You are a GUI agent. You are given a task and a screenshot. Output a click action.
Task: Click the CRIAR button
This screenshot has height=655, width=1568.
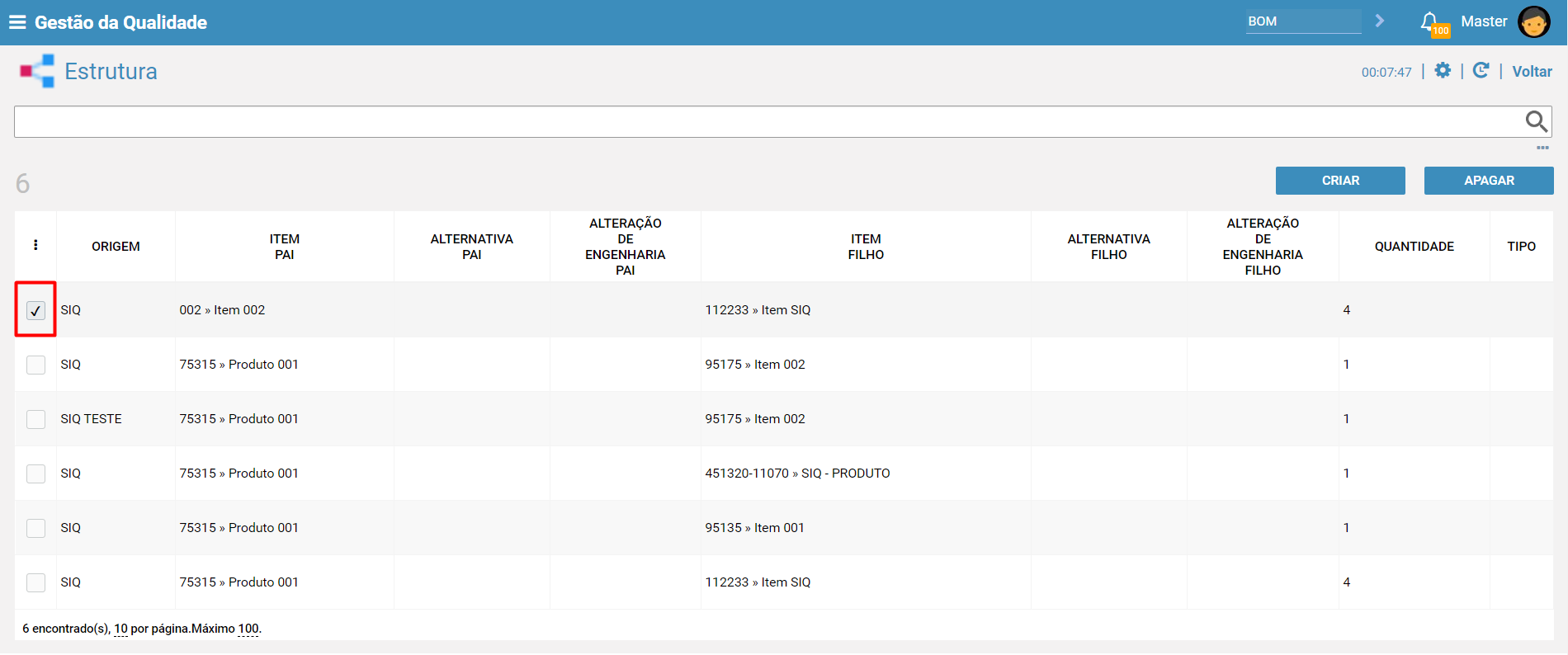[x=1340, y=181]
